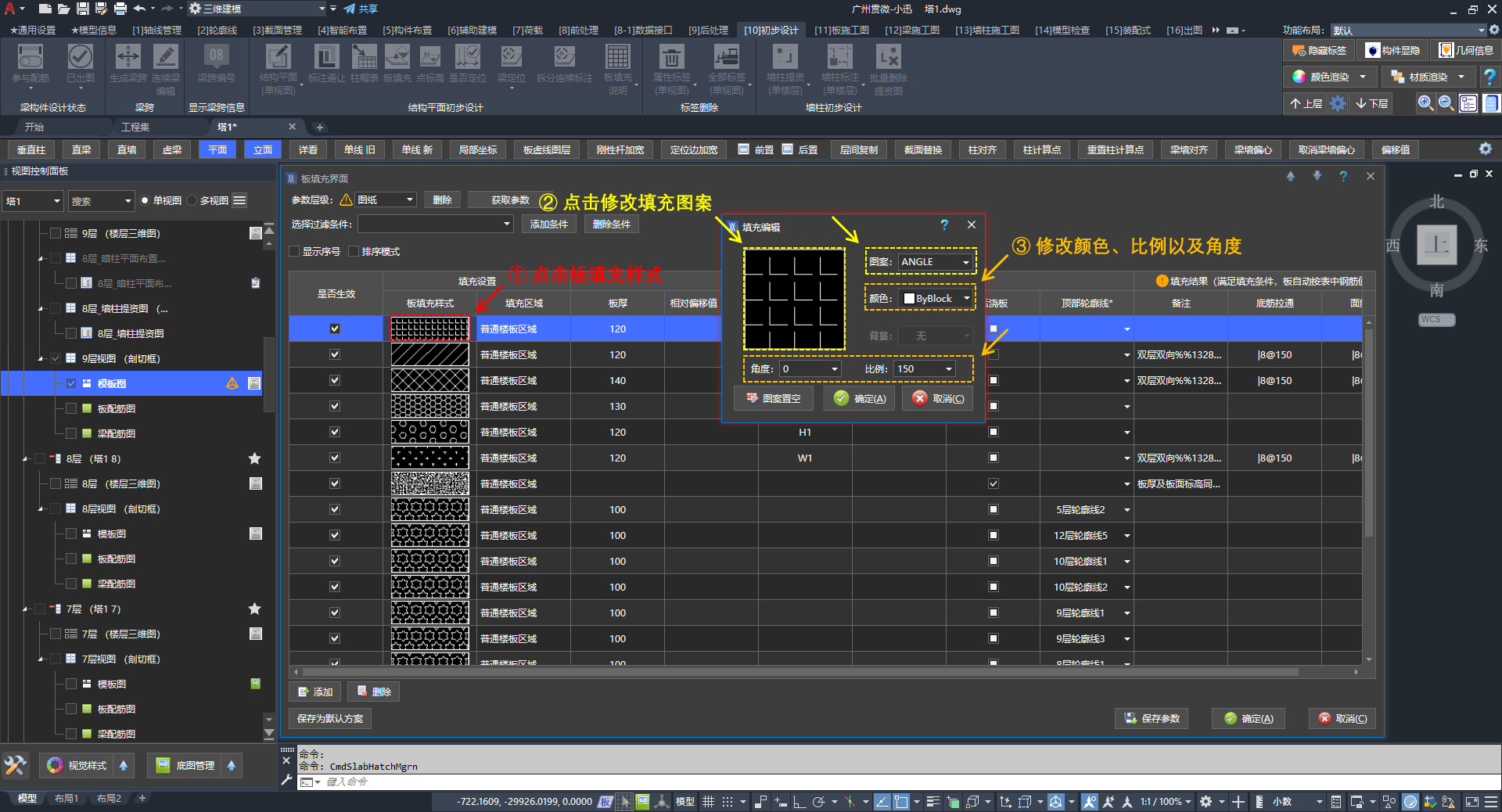Screen dimensions: 1502x812
Task: Click the 底图管理 icon button
Action: coord(185,765)
